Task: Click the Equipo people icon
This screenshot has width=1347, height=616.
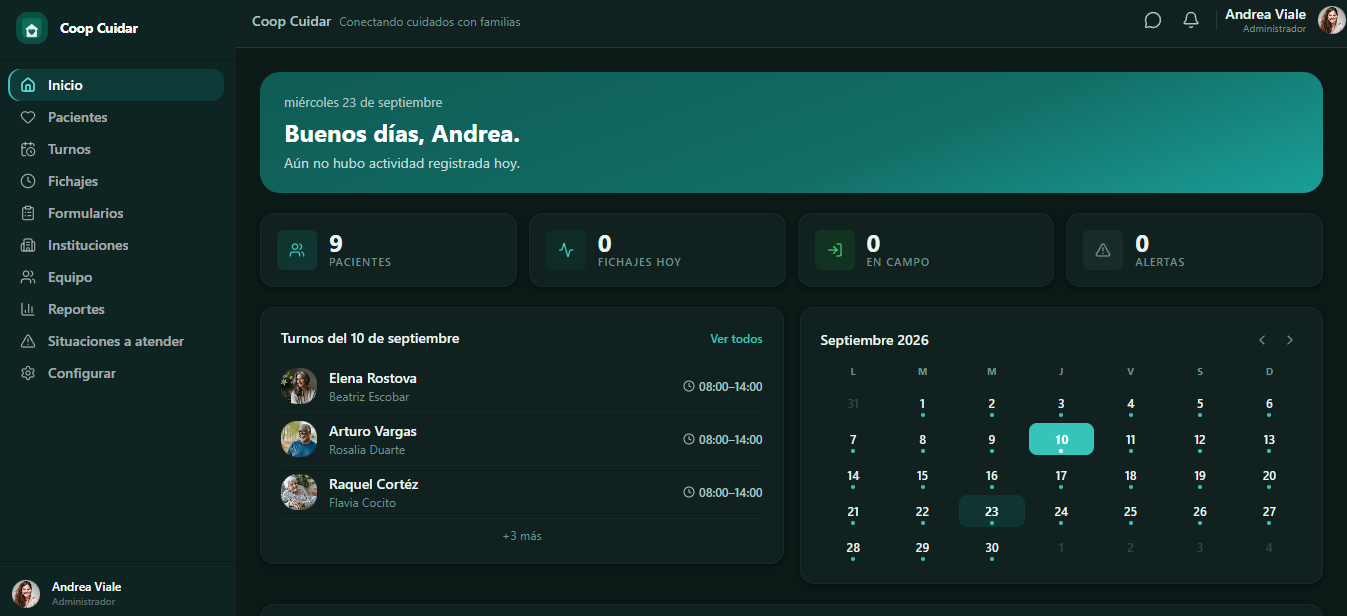Action: pyautogui.click(x=28, y=277)
